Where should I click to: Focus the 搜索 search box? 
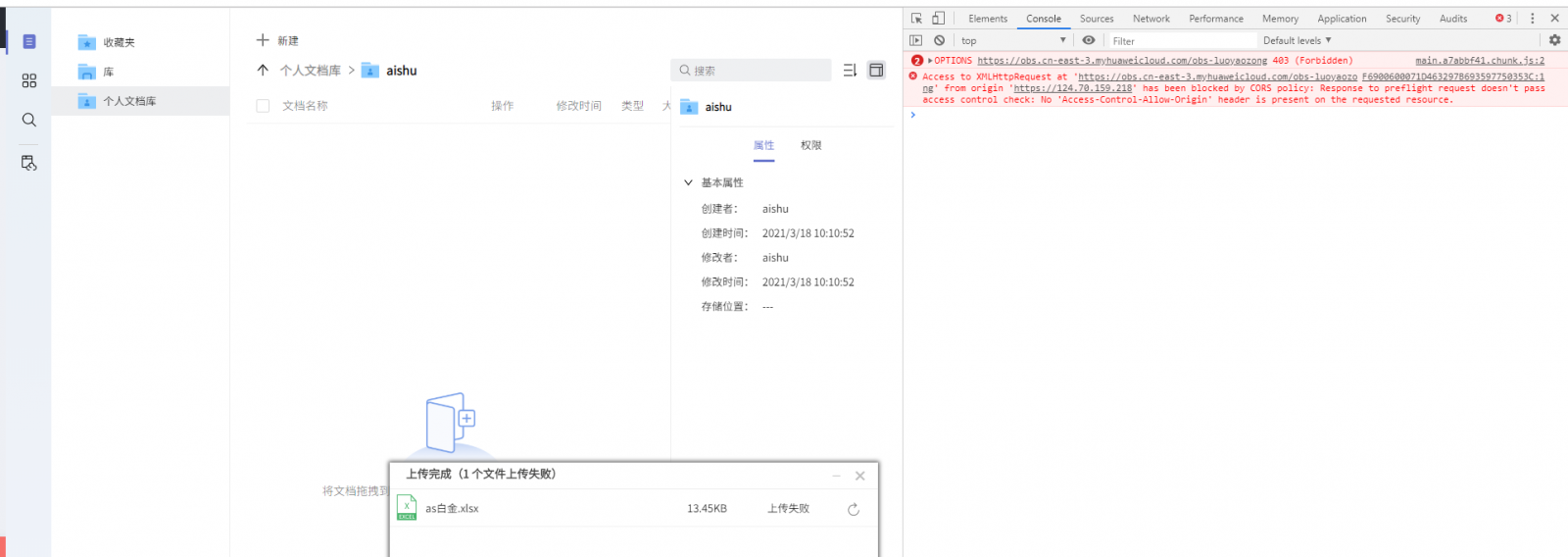click(x=751, y=71)
